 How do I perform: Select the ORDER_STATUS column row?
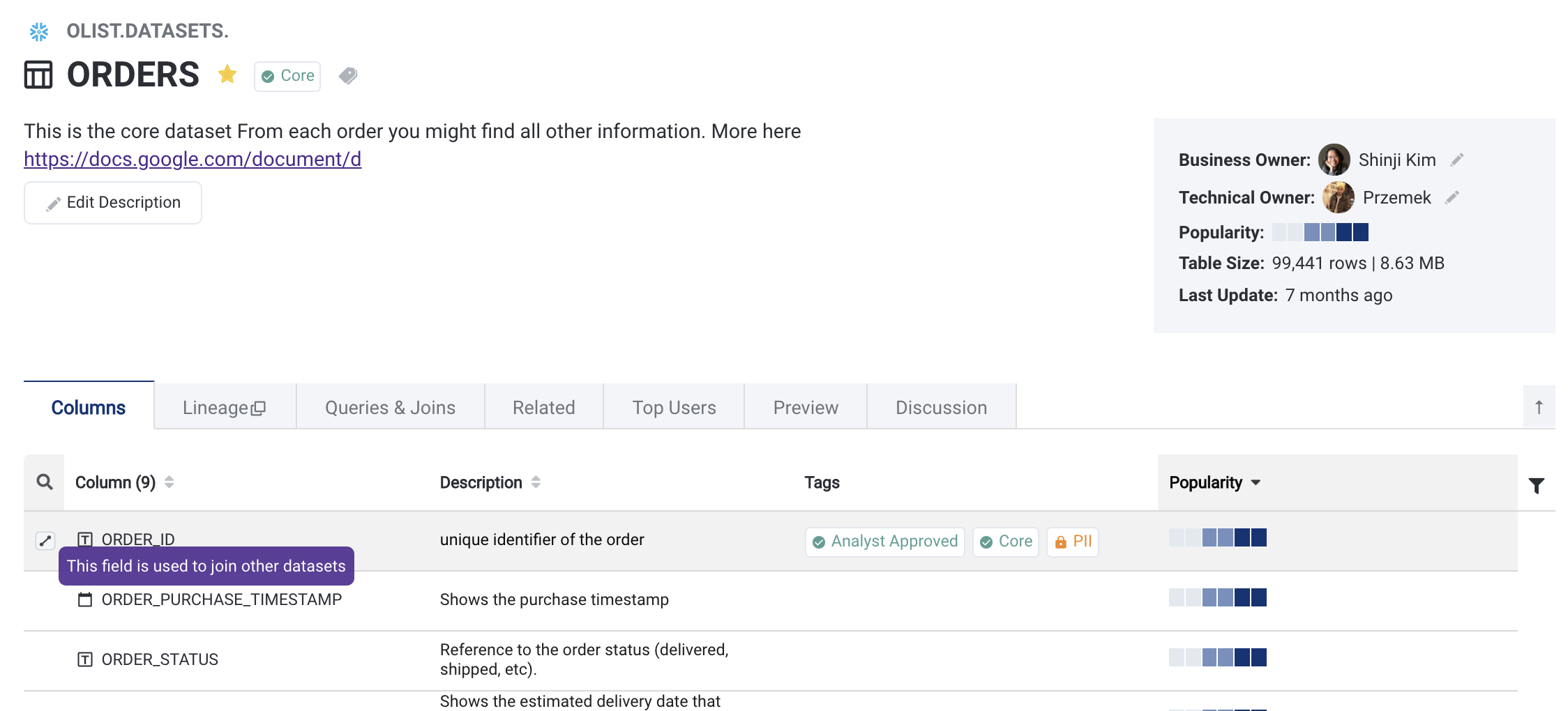coord(160,659)
